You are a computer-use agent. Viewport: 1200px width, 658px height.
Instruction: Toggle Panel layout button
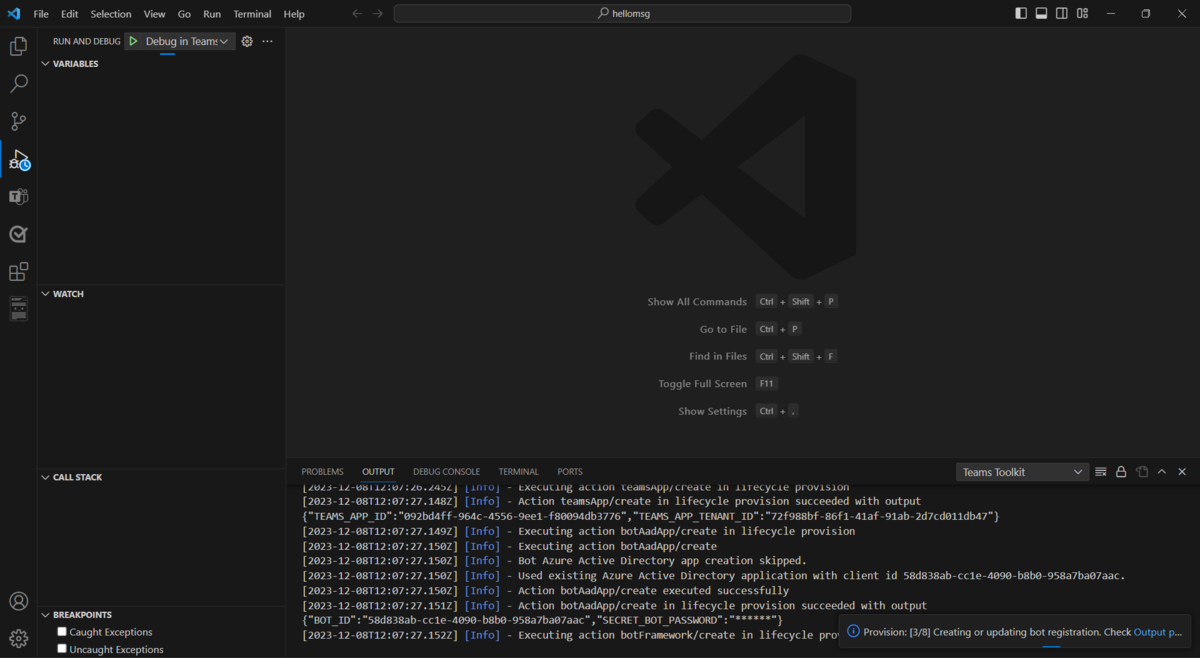(1041, 14)
